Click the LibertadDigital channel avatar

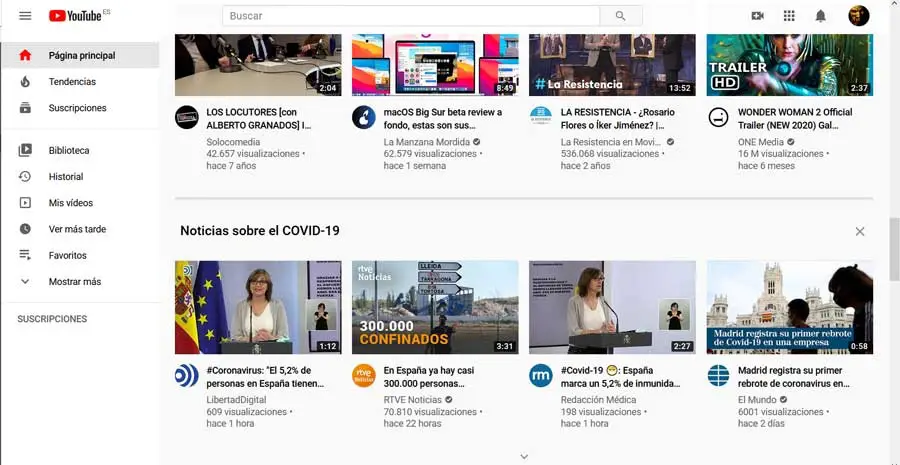point(187,375)
